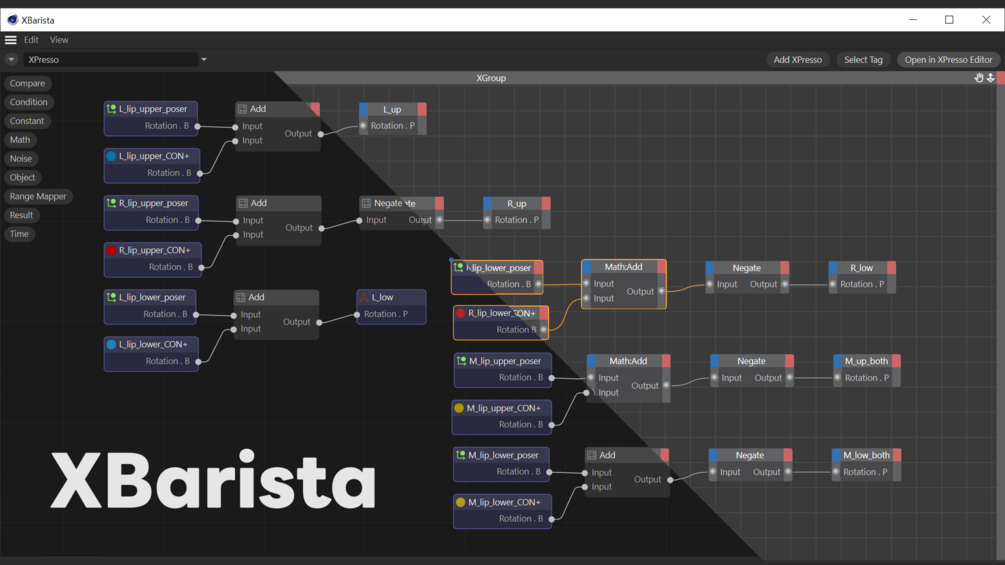This screenshot has height=565, width=1005.
Task: Click the blue L_lip_upper_CON+ node icon
Action: tap(112, 156)
